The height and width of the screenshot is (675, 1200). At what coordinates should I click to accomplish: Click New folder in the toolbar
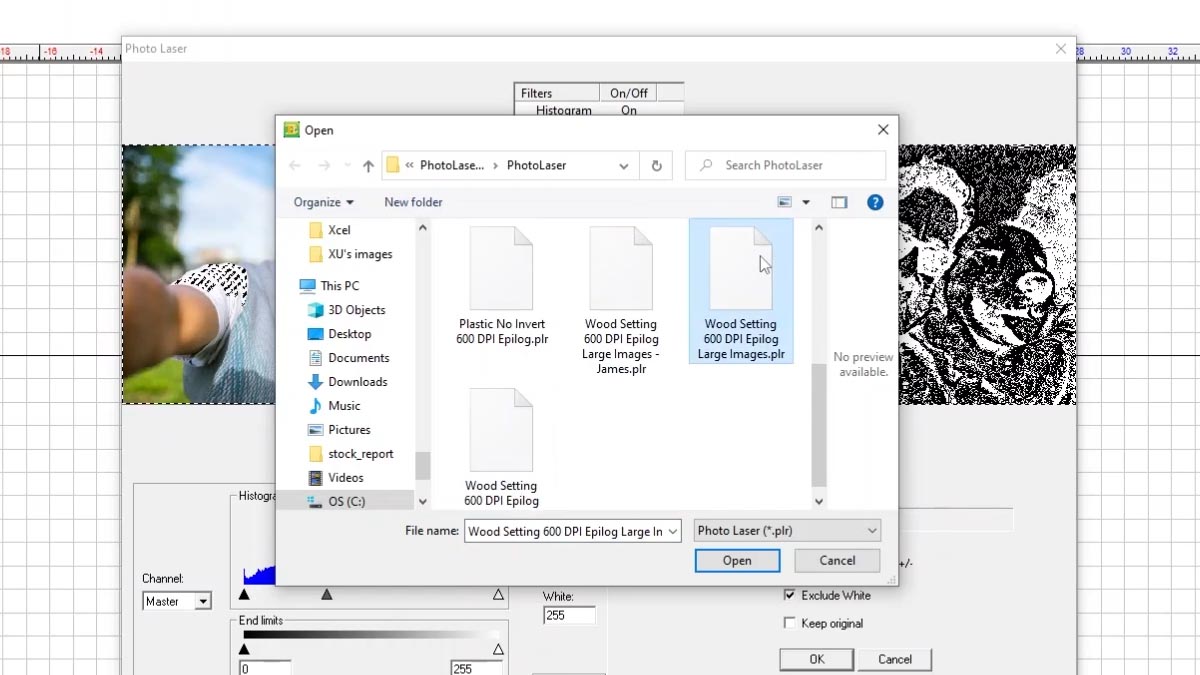413,202
